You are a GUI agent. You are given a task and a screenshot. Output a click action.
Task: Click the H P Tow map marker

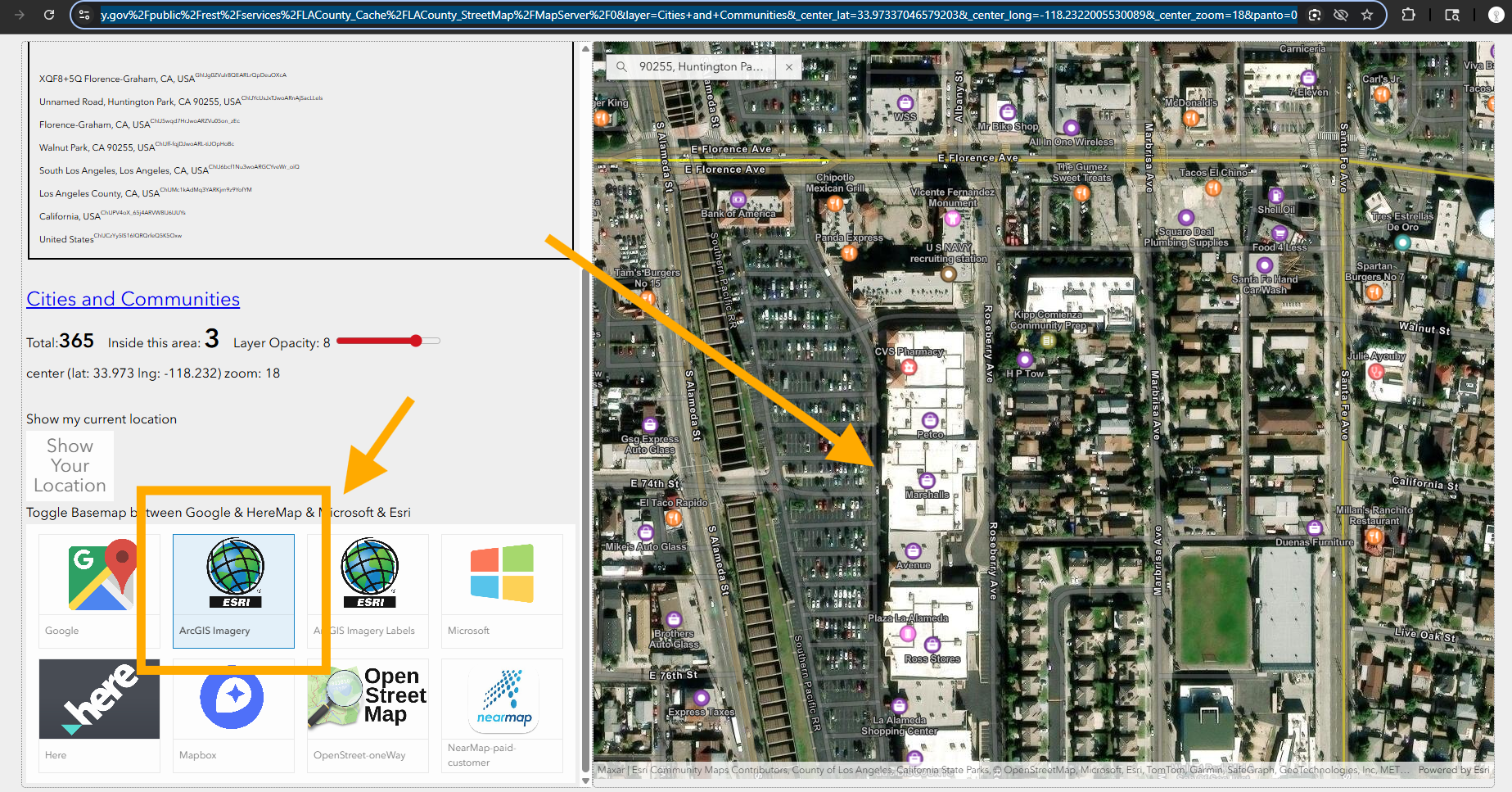tap(1024, 359)
